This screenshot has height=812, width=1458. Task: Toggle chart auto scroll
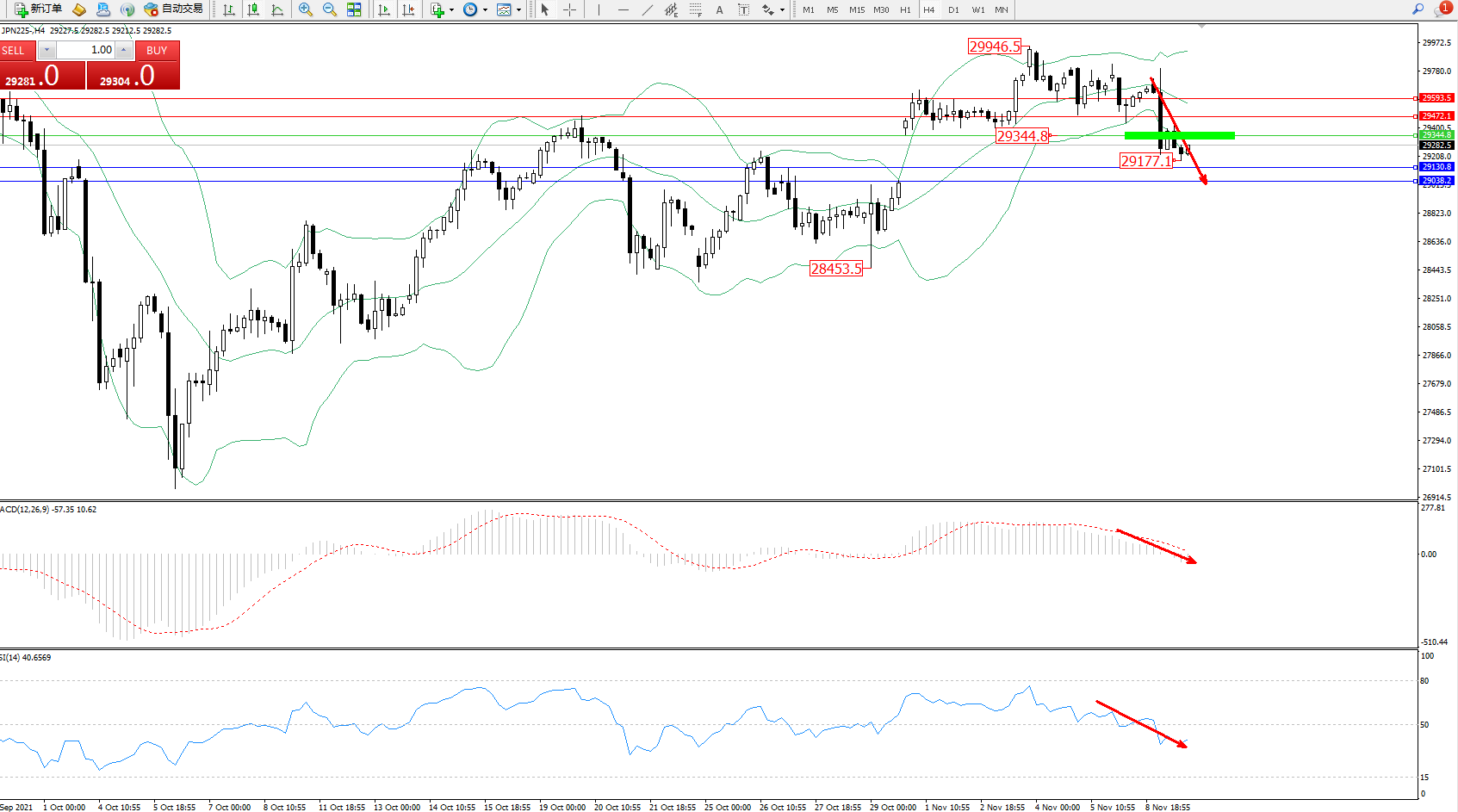pos(384,9)
